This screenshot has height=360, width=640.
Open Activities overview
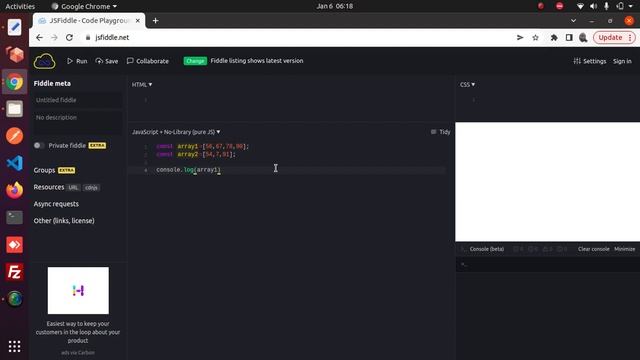point(20,6)
